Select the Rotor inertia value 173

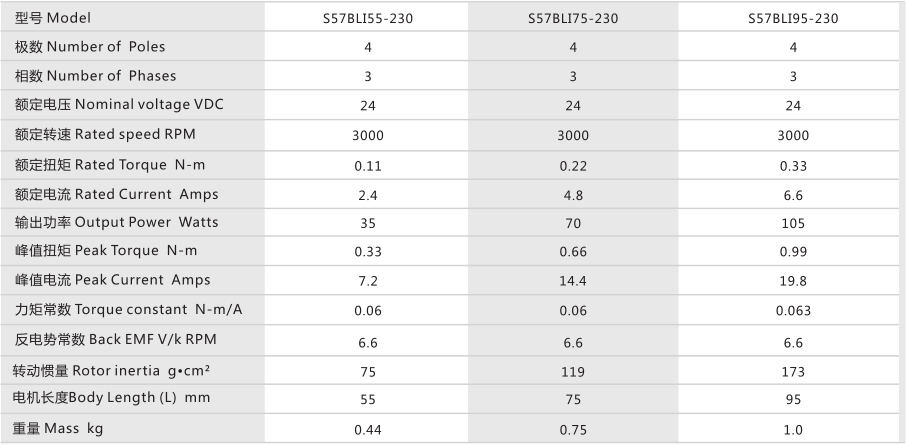[x=793, y=370]
